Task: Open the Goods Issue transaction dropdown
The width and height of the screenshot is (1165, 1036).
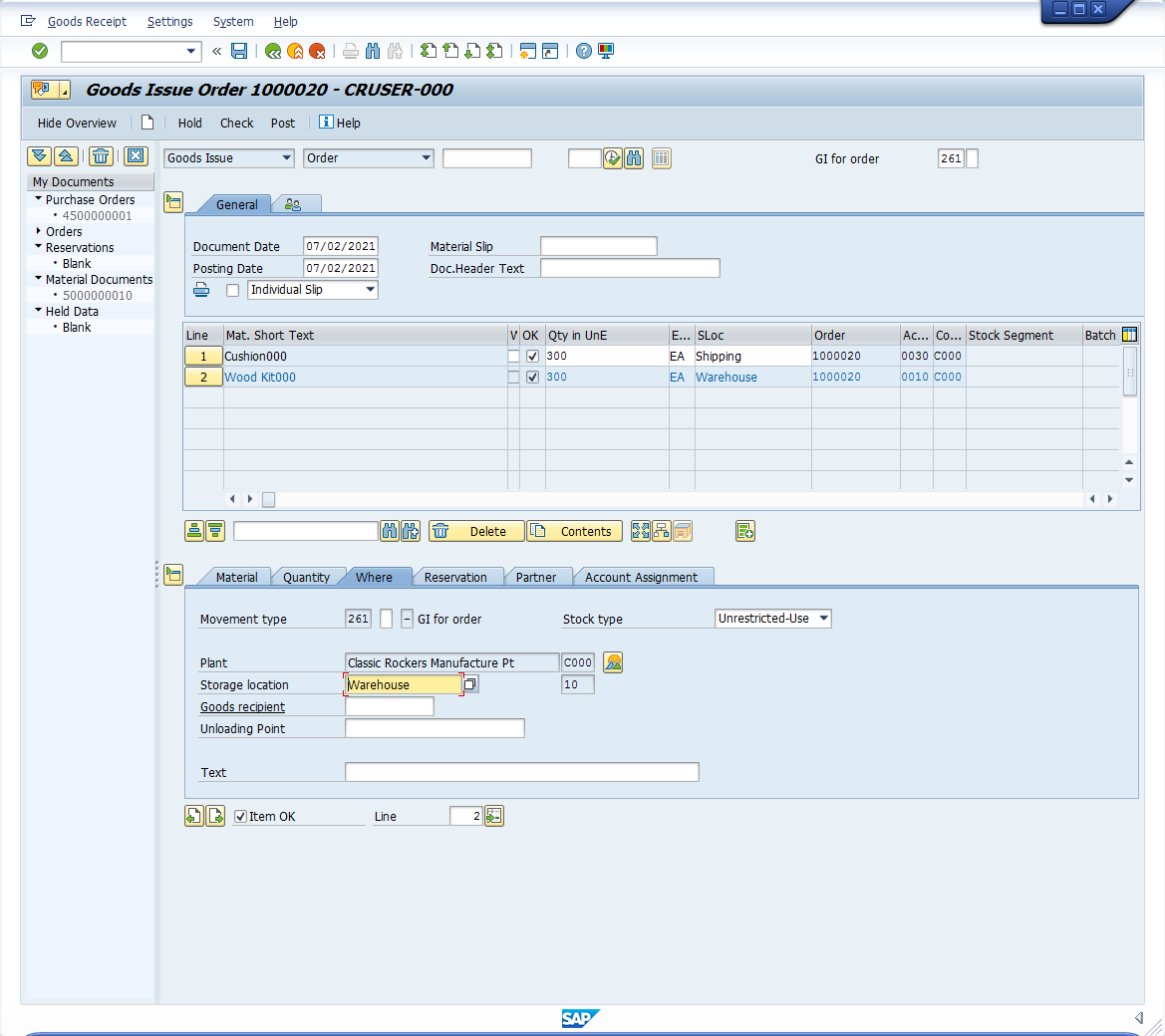Action: [x=287, y=158]
